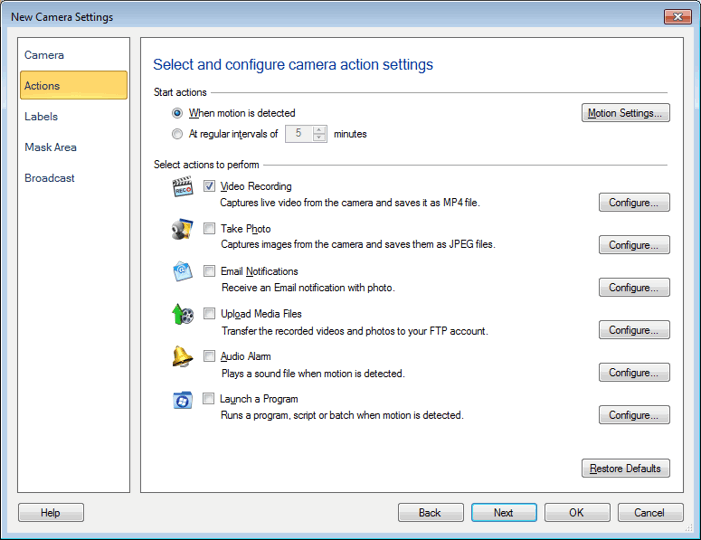Enable the Audio Alarm checkbox
Image resolution: width=701 pixels, height=540 pixels.
click(x=209, y=356)
